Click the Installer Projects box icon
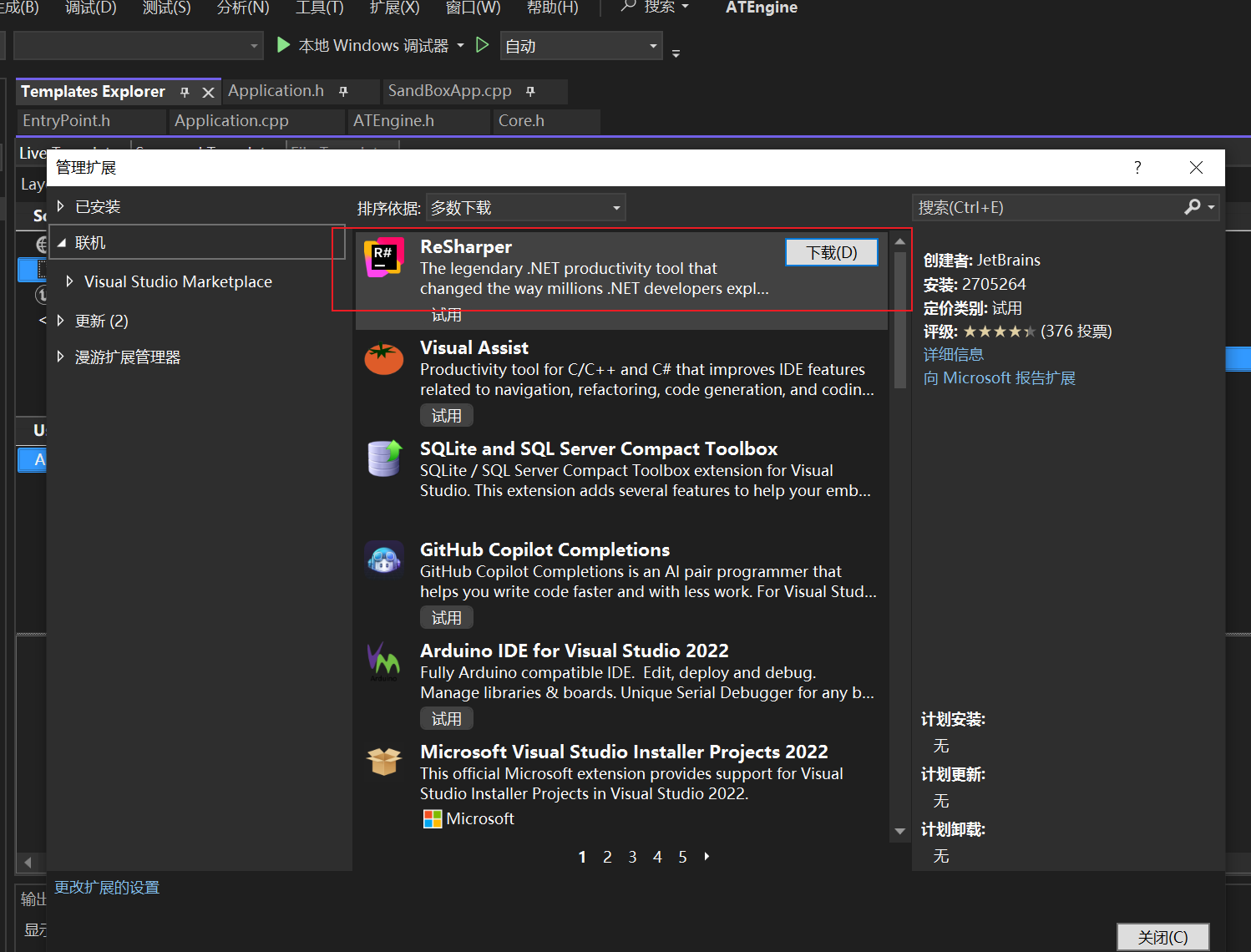Image resolution: width=1251 pixels, height=952 pixels. pyautogui.click(x=384, y=761)
